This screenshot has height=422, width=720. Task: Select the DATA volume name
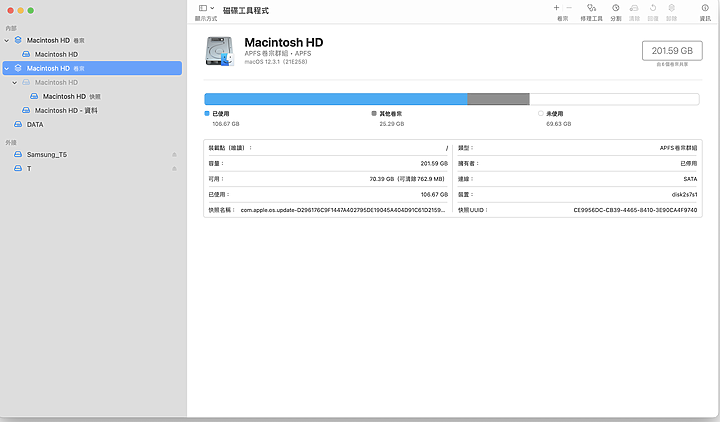pyautogui.click(x=35, y=124)
